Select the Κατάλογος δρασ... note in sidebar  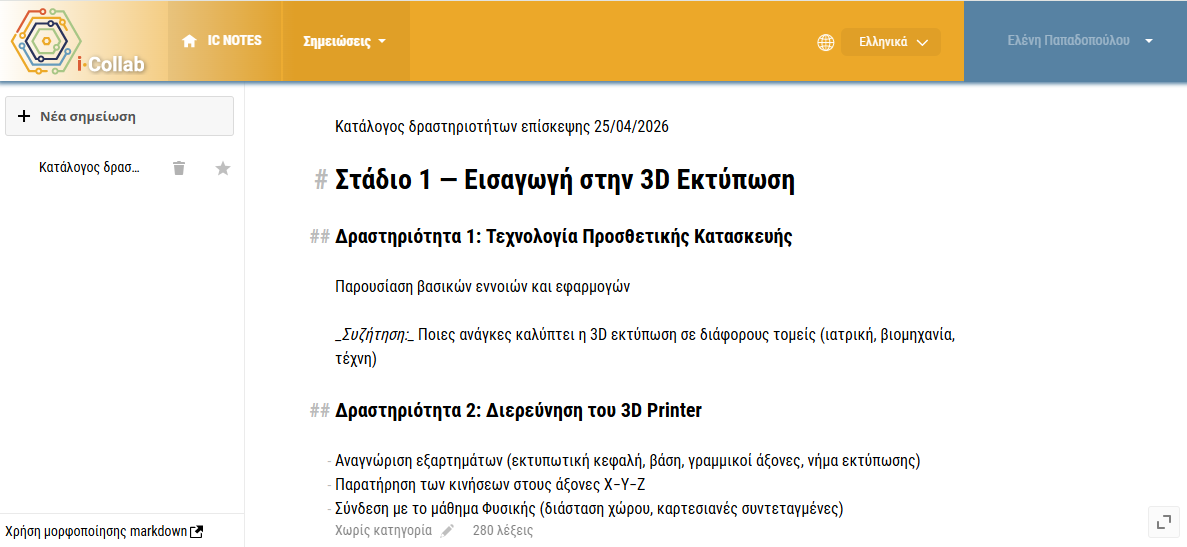tap(89, 168)
